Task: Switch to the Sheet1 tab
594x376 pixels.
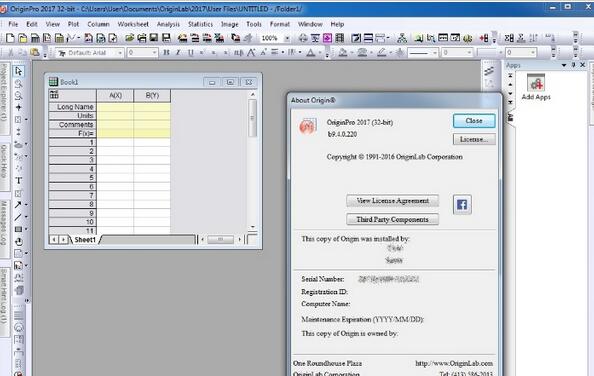Action: [x=85, y=240]
